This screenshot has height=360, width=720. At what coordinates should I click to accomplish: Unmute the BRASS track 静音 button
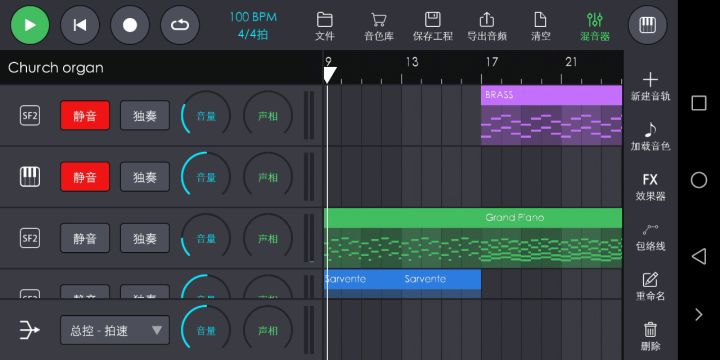(85, 116)
